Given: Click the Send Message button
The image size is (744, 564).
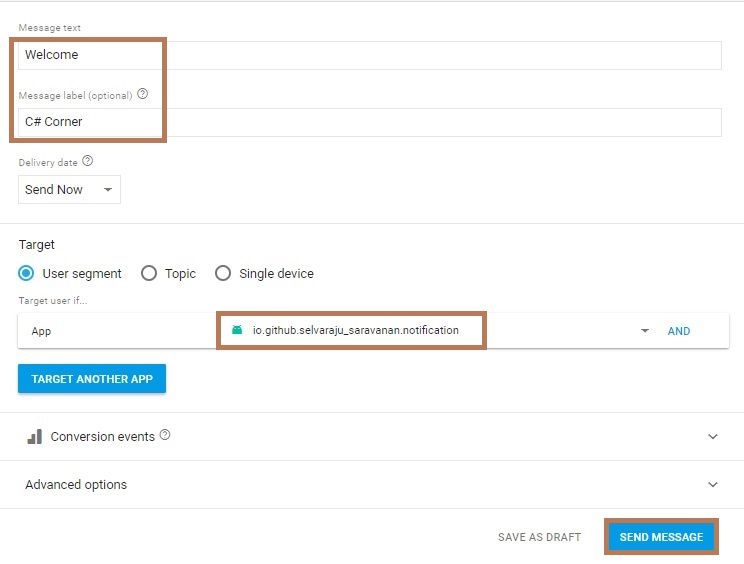Looking at the screenshot, I should 661,537.
